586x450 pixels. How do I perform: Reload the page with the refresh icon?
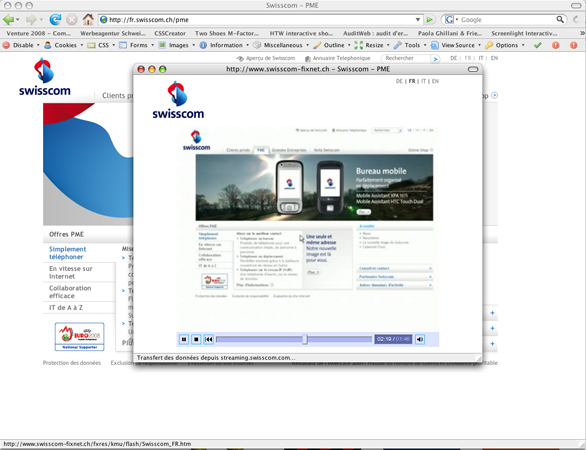click(x=55, y=19)
